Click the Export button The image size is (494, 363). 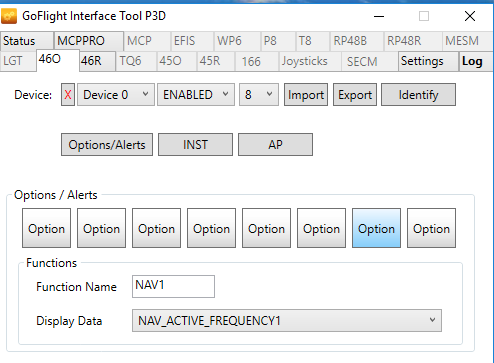(355, 95)
